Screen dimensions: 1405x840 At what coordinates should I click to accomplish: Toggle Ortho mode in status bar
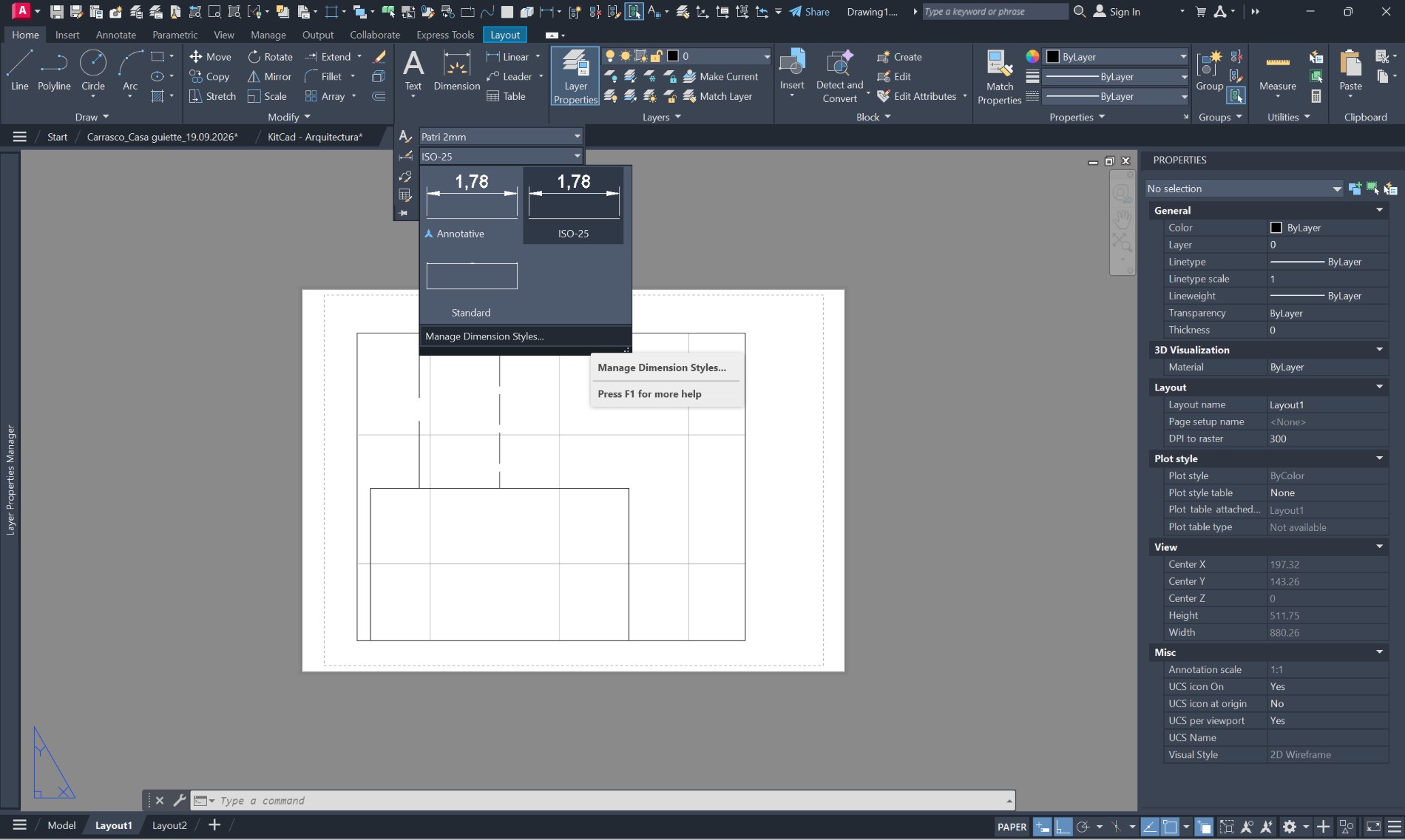[x=1063, y=827]
